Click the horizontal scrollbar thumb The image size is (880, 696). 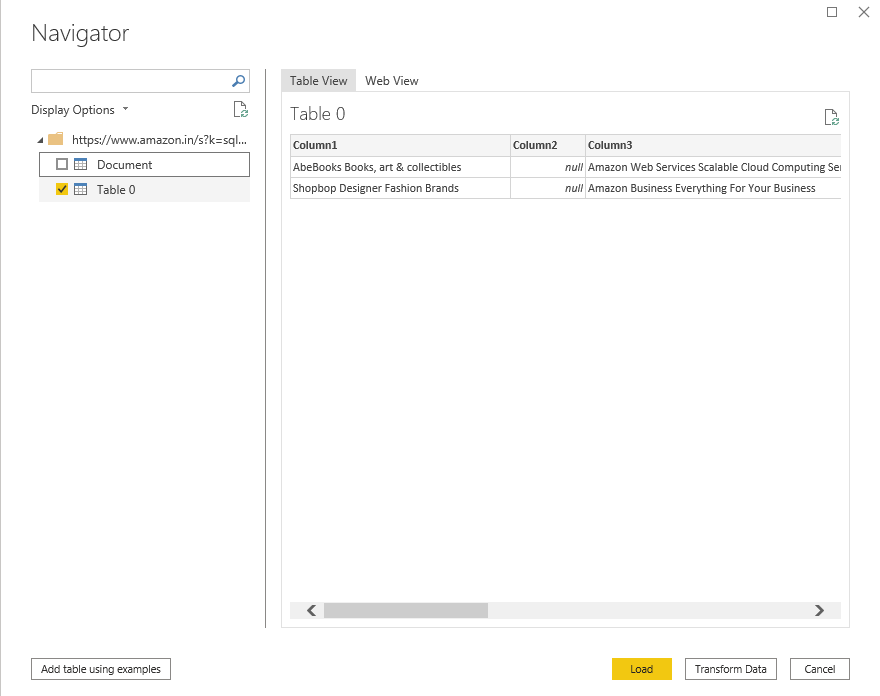(x=405, y=610)
